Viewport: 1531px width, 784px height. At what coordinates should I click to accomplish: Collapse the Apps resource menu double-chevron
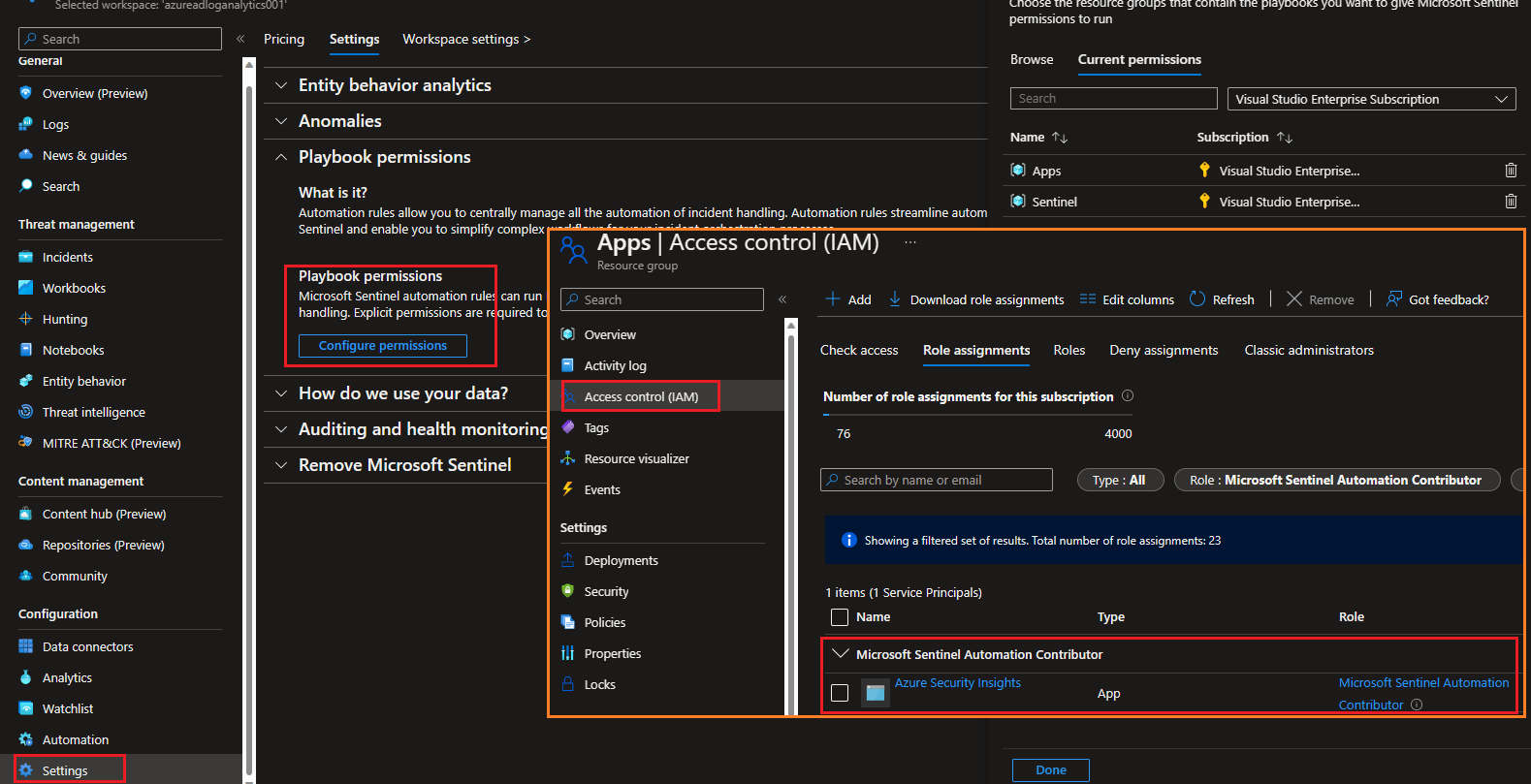pyautogui.click(x=782, y=299)
